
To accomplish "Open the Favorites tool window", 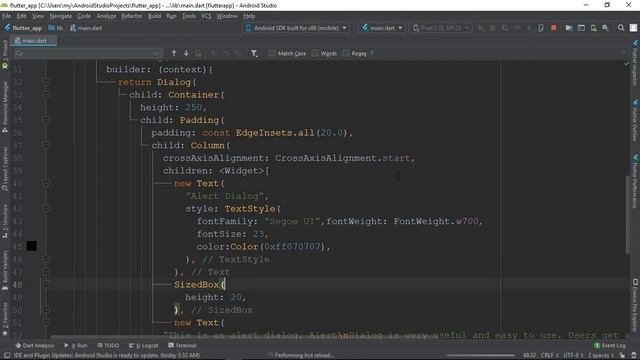I will pyautogui.click(x=5, y=319).
